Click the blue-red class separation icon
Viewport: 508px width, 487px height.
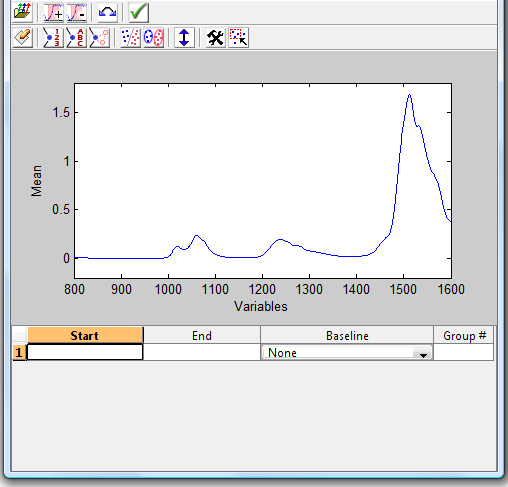[130, 37]
